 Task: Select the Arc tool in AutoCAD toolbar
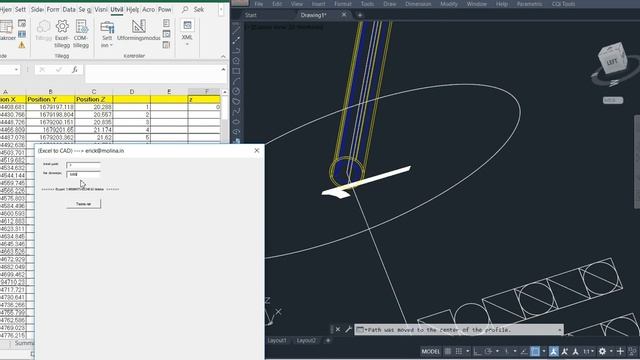tap(236, 81)
